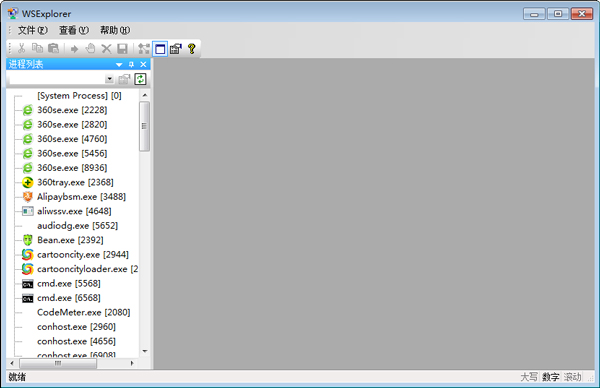
Task: Click the Cut scissors toolbar icon
Action: tap(21, 49)
